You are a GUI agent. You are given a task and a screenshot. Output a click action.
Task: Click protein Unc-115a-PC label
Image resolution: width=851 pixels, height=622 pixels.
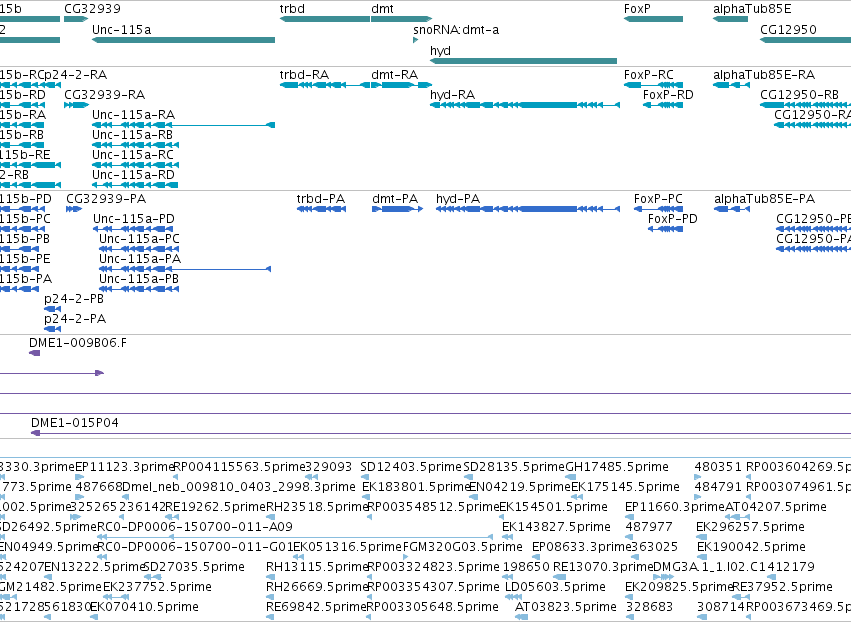click(139, 239)
